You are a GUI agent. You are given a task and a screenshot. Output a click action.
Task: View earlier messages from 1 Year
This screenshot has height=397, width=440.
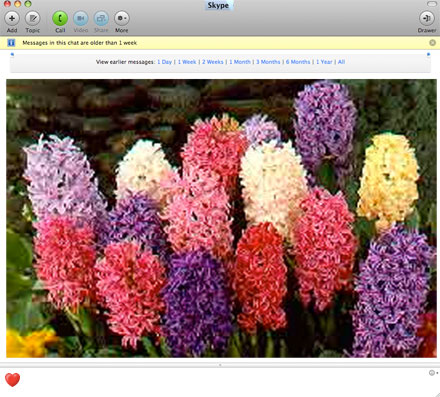coord(324,62)
